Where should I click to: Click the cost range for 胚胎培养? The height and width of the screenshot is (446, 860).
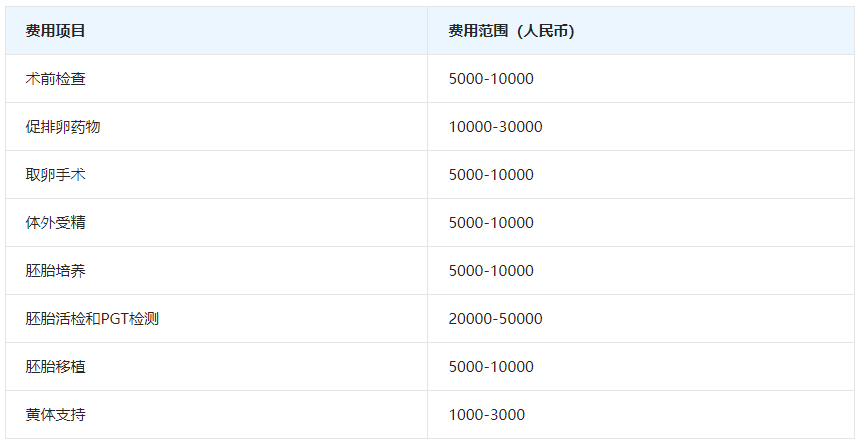(491, 271)
